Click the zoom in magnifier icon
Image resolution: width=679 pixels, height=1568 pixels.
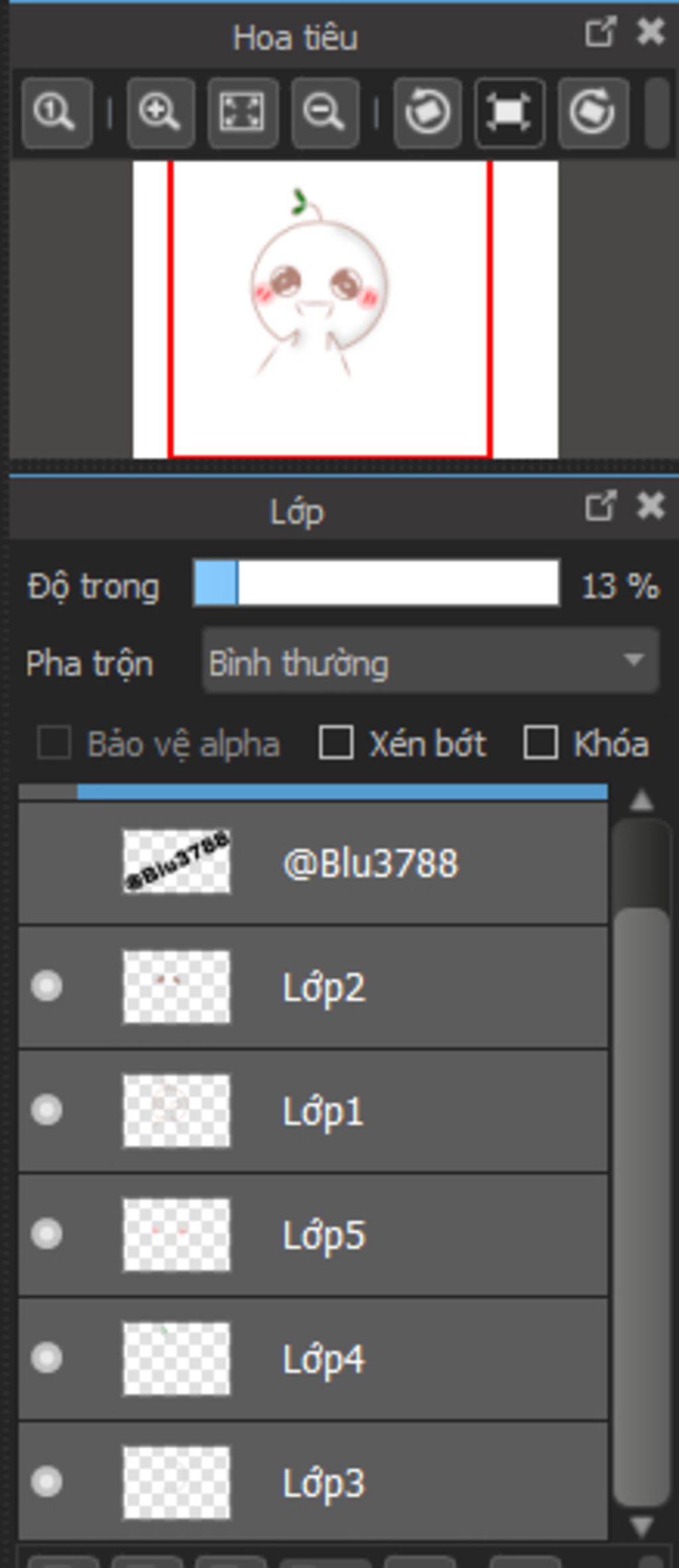160,112
